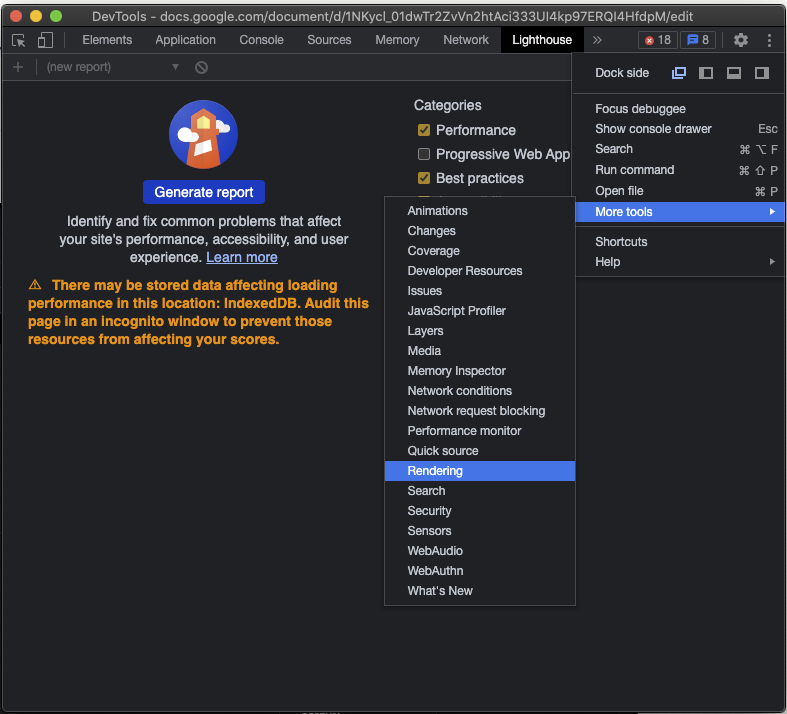Open the (new report) dropdown

[x=113, y=67]
